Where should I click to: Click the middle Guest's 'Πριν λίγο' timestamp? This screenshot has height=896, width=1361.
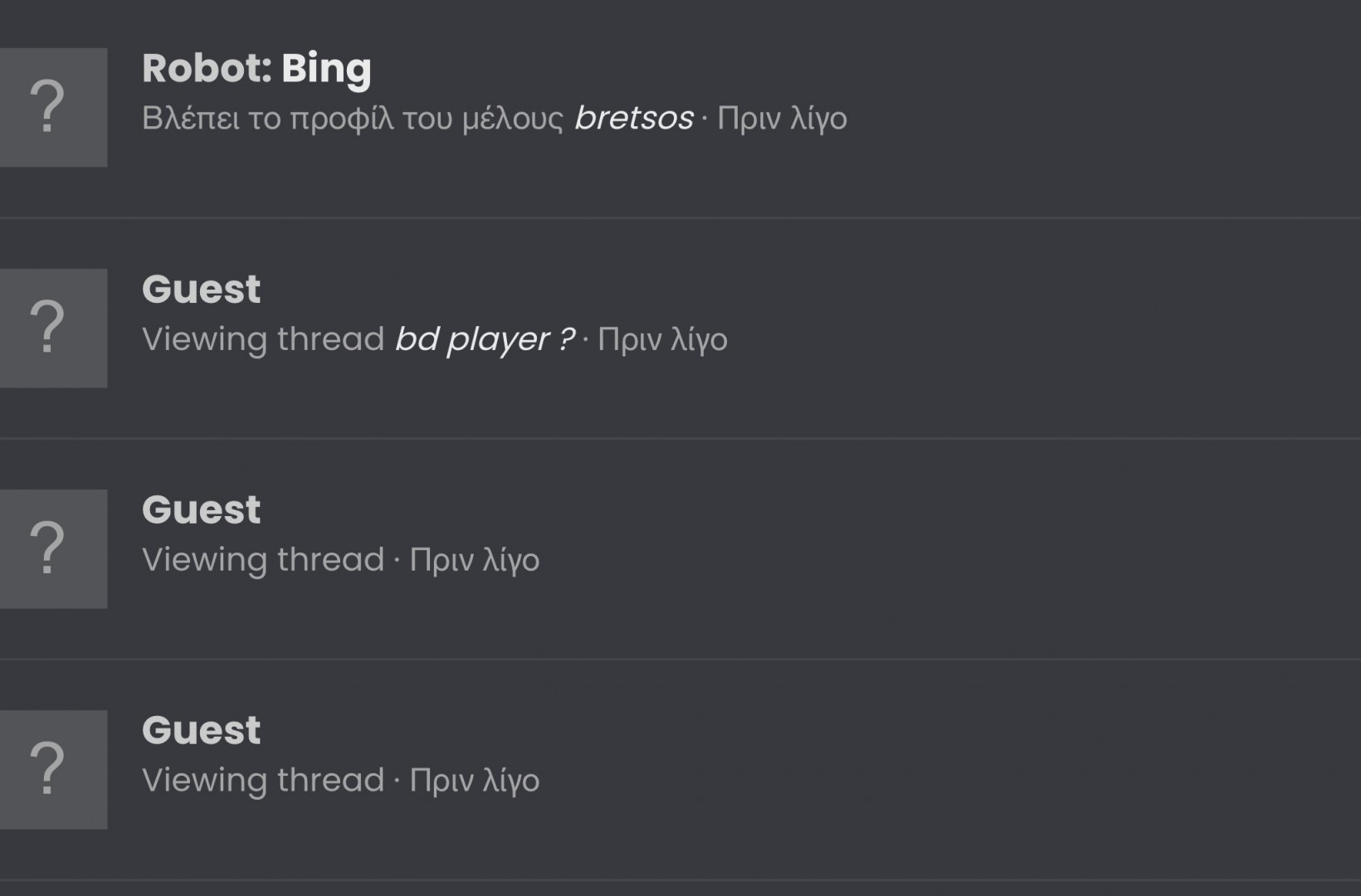pyautogui.click(x=475, y=560)
